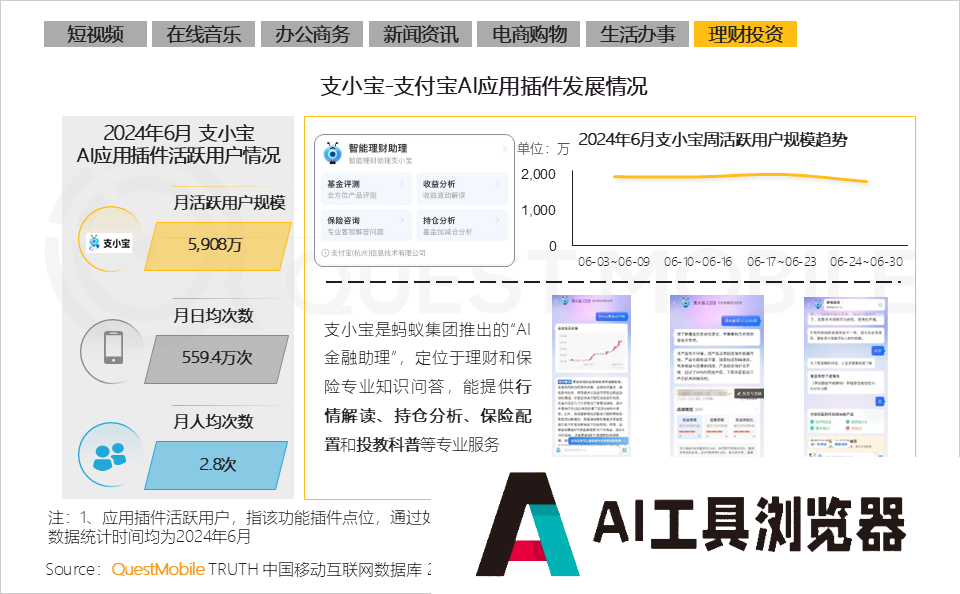
Task: Select the highlighted 理财投资 tab
Action: coord(745,34)
